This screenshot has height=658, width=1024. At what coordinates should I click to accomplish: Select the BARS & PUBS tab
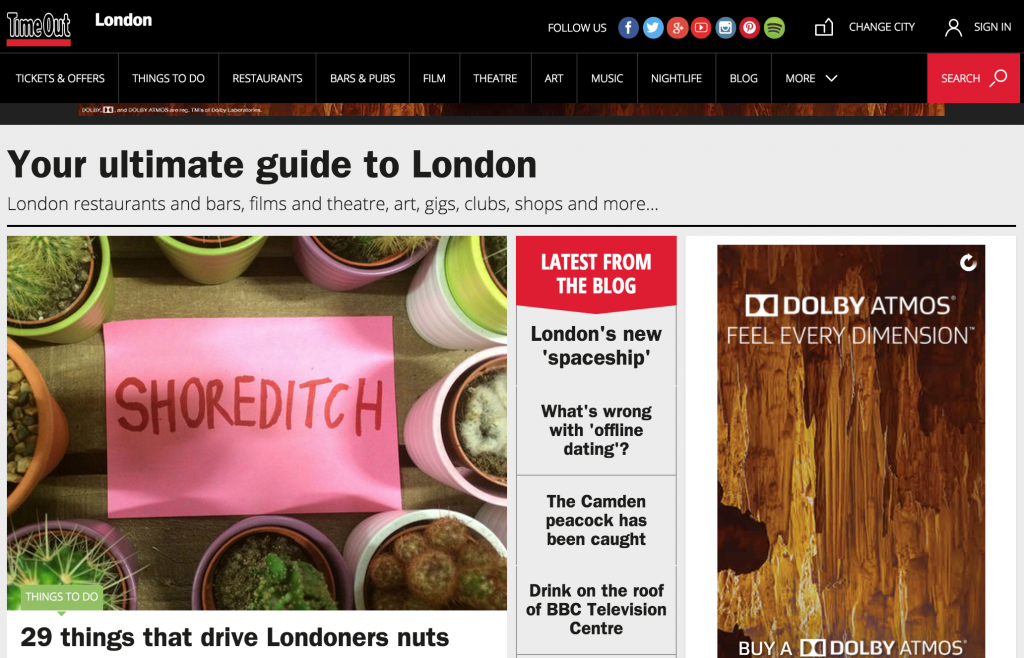pyautogui.click(x=362, y=78)
